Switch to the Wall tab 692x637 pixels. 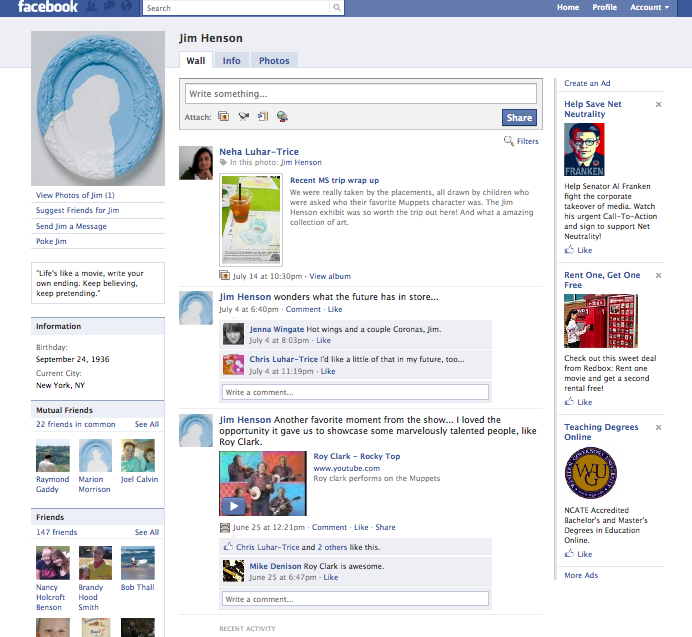[196, 60]
